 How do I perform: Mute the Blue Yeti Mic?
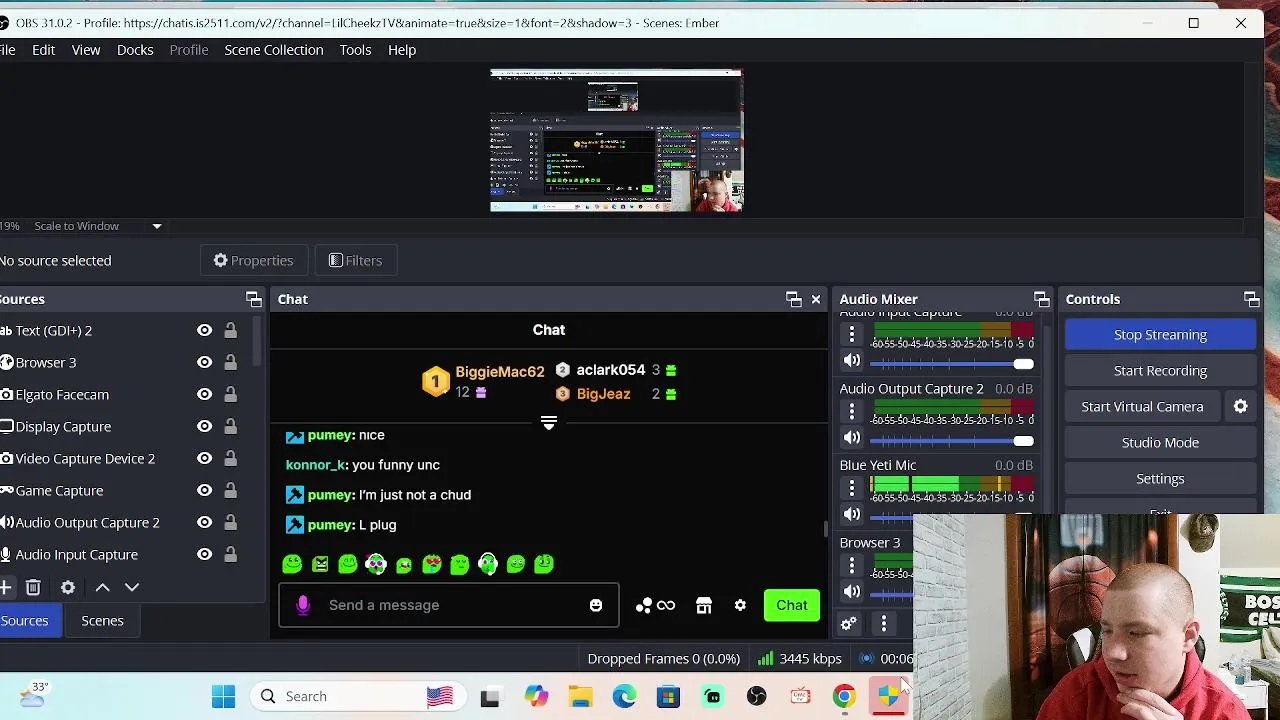tap(852, 514)
